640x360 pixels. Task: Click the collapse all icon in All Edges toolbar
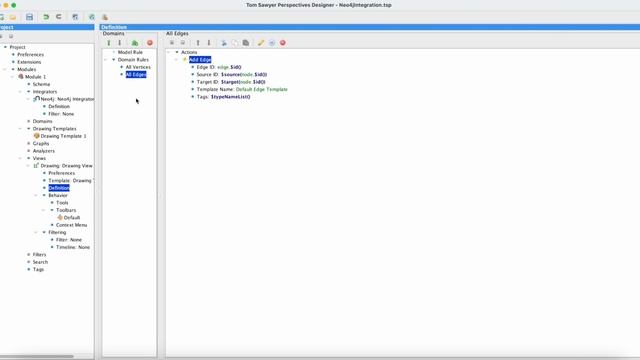pos(183,43)
